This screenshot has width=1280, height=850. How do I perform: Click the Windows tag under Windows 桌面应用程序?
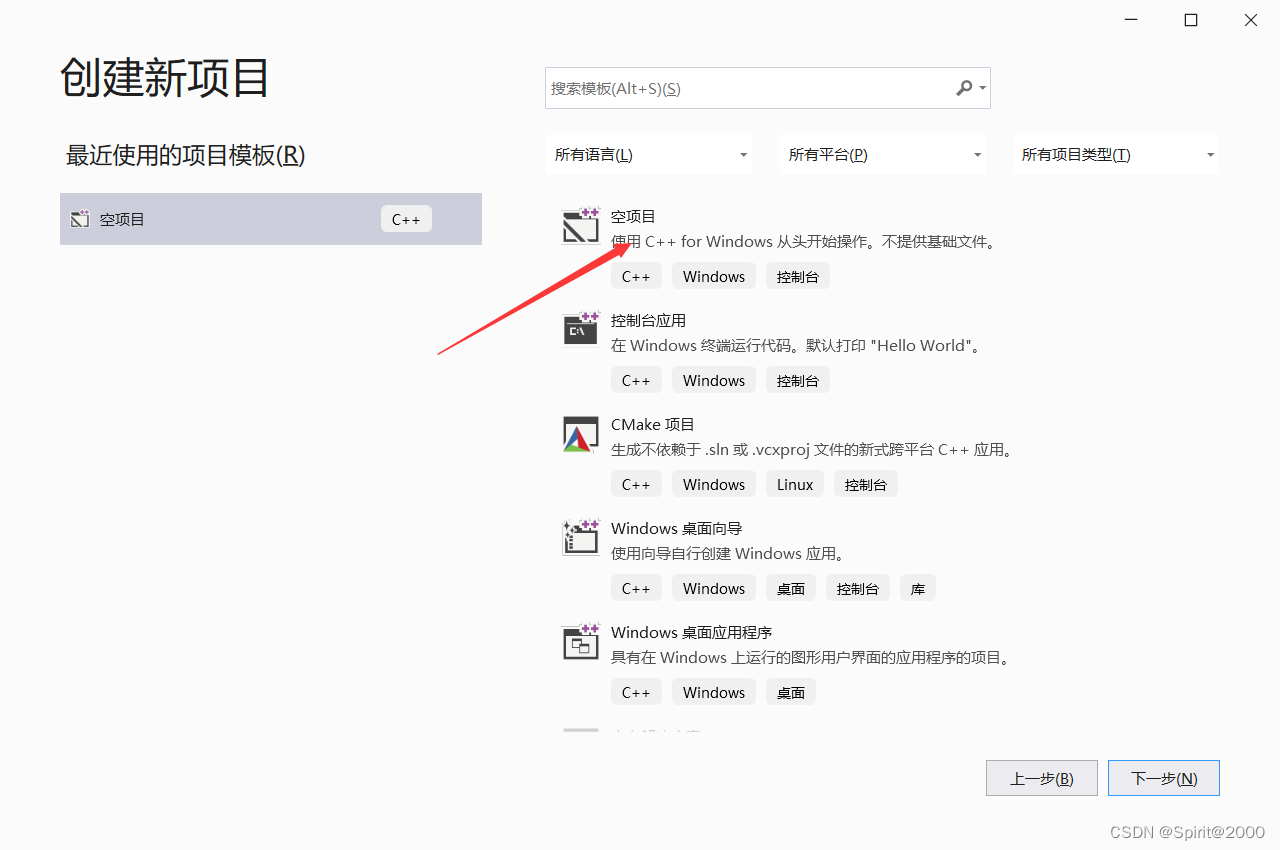pyautogui.click(x=714, y=692)
